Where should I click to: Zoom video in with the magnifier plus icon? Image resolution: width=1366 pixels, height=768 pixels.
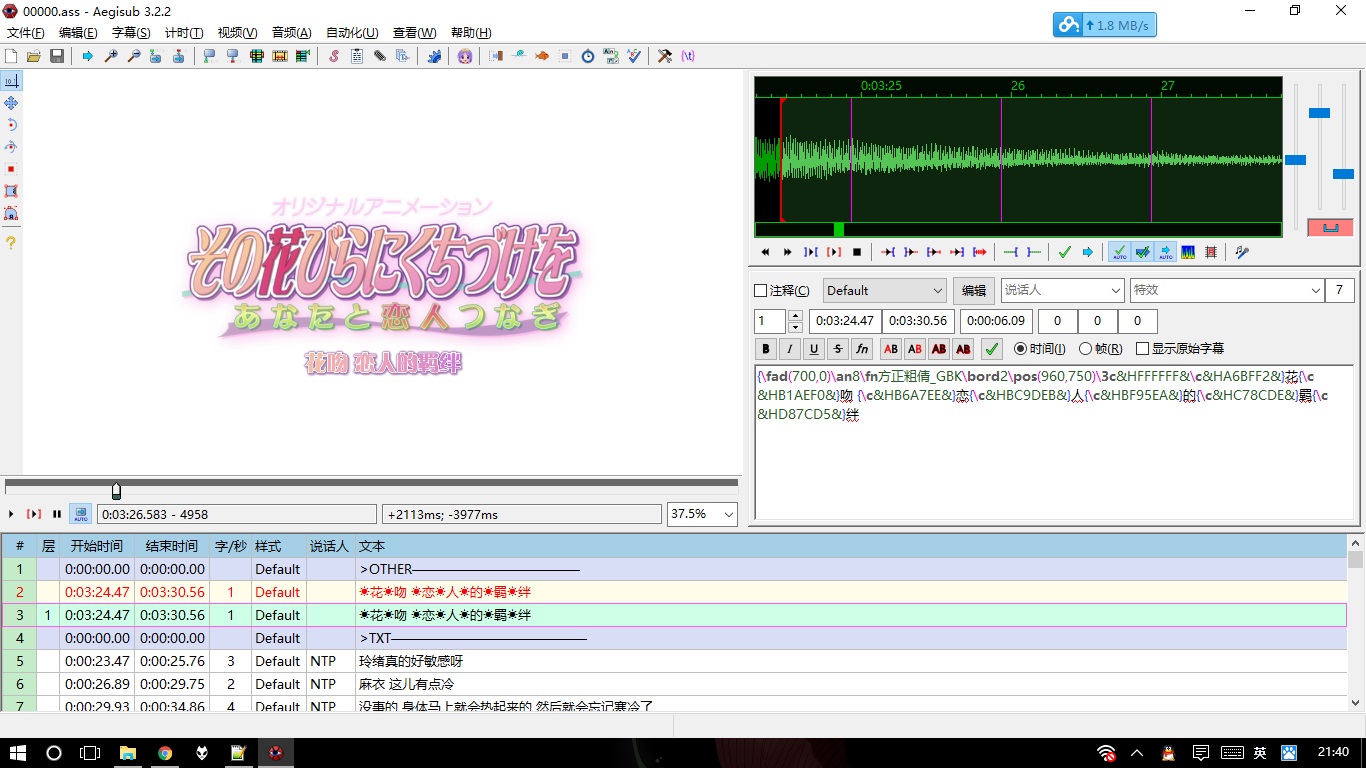[111, 56]
